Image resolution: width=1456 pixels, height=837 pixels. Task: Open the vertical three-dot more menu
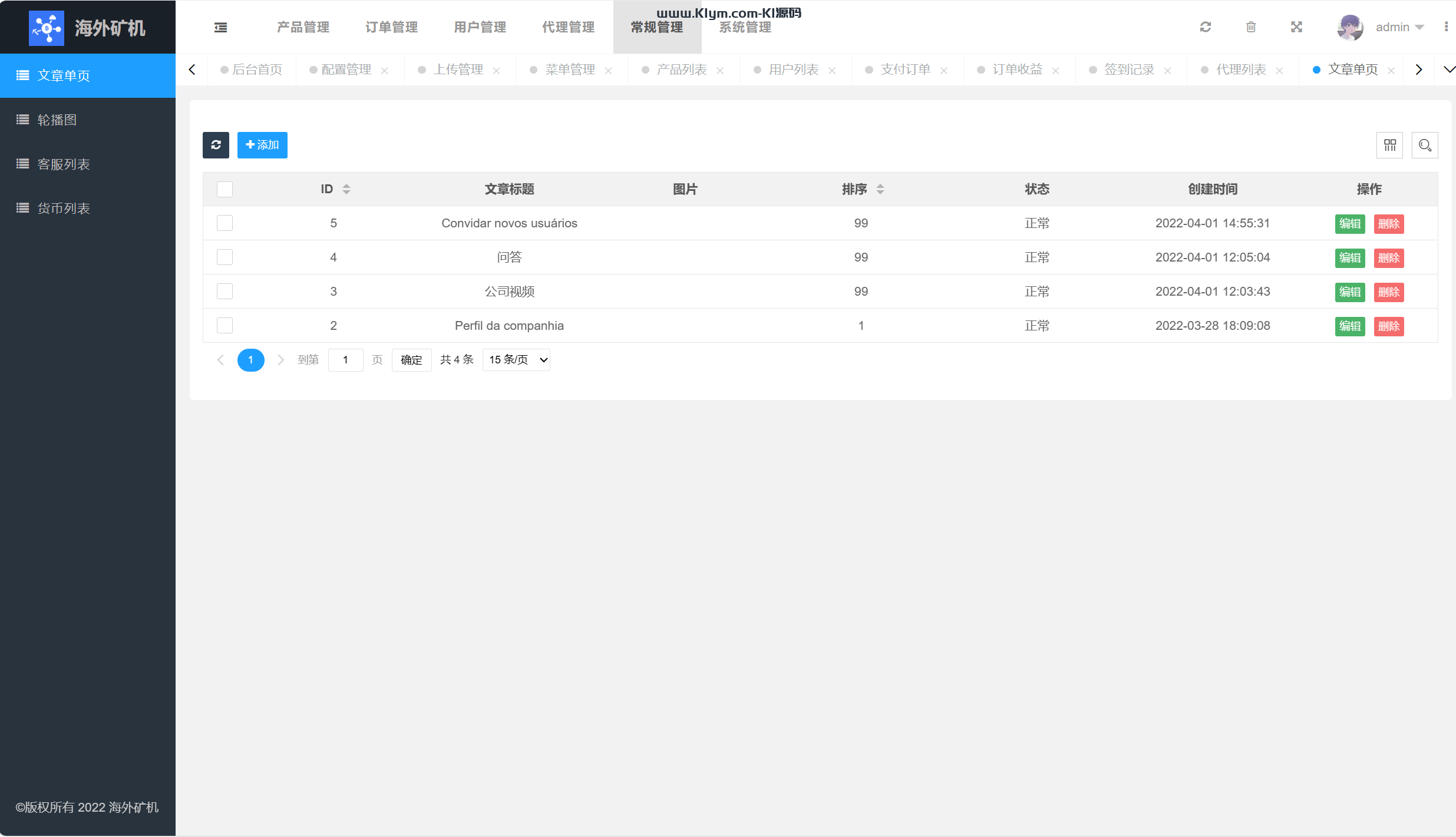(1446, 27)
